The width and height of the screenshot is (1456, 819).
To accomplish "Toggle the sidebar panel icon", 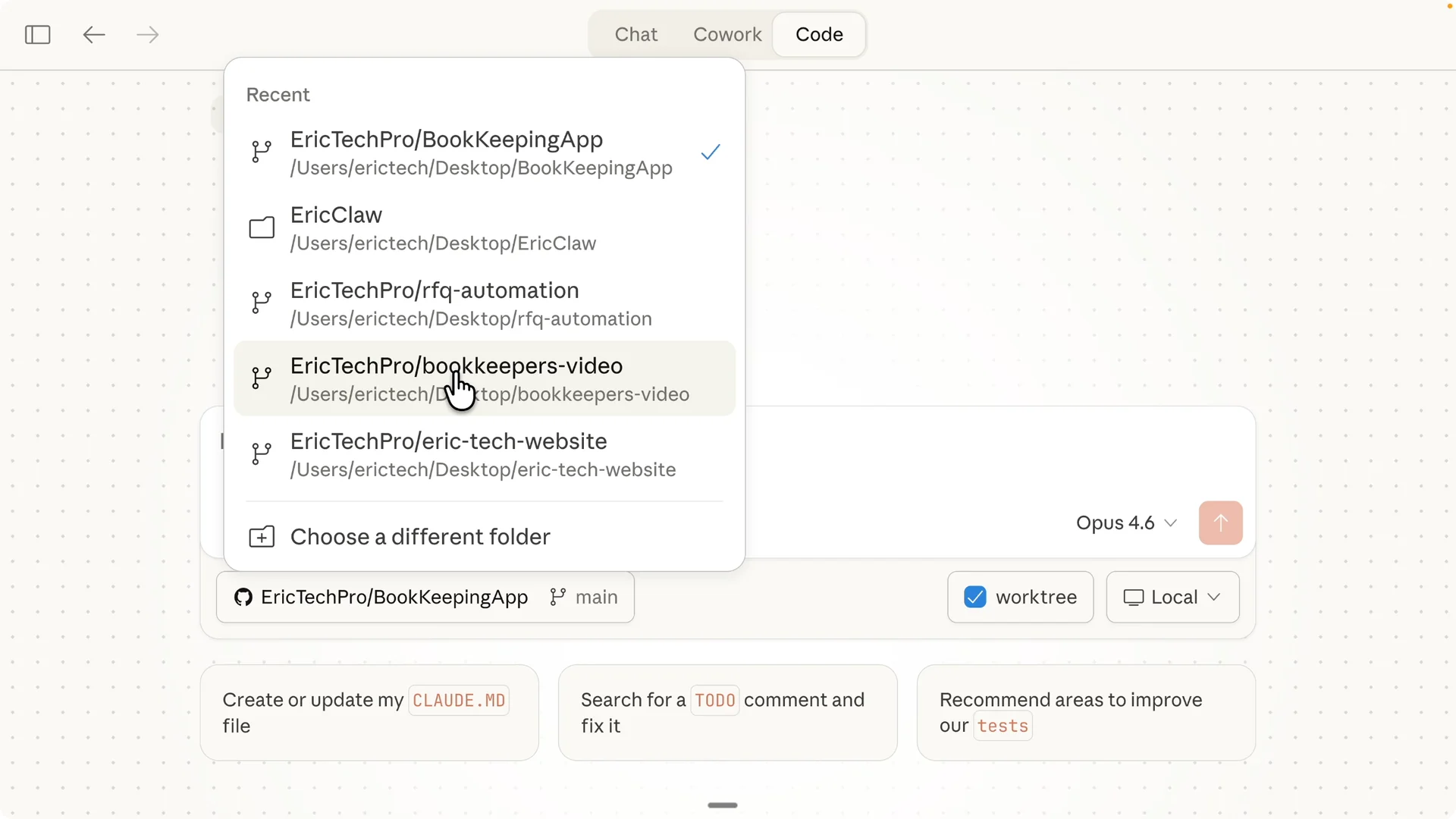I will 37,34.
